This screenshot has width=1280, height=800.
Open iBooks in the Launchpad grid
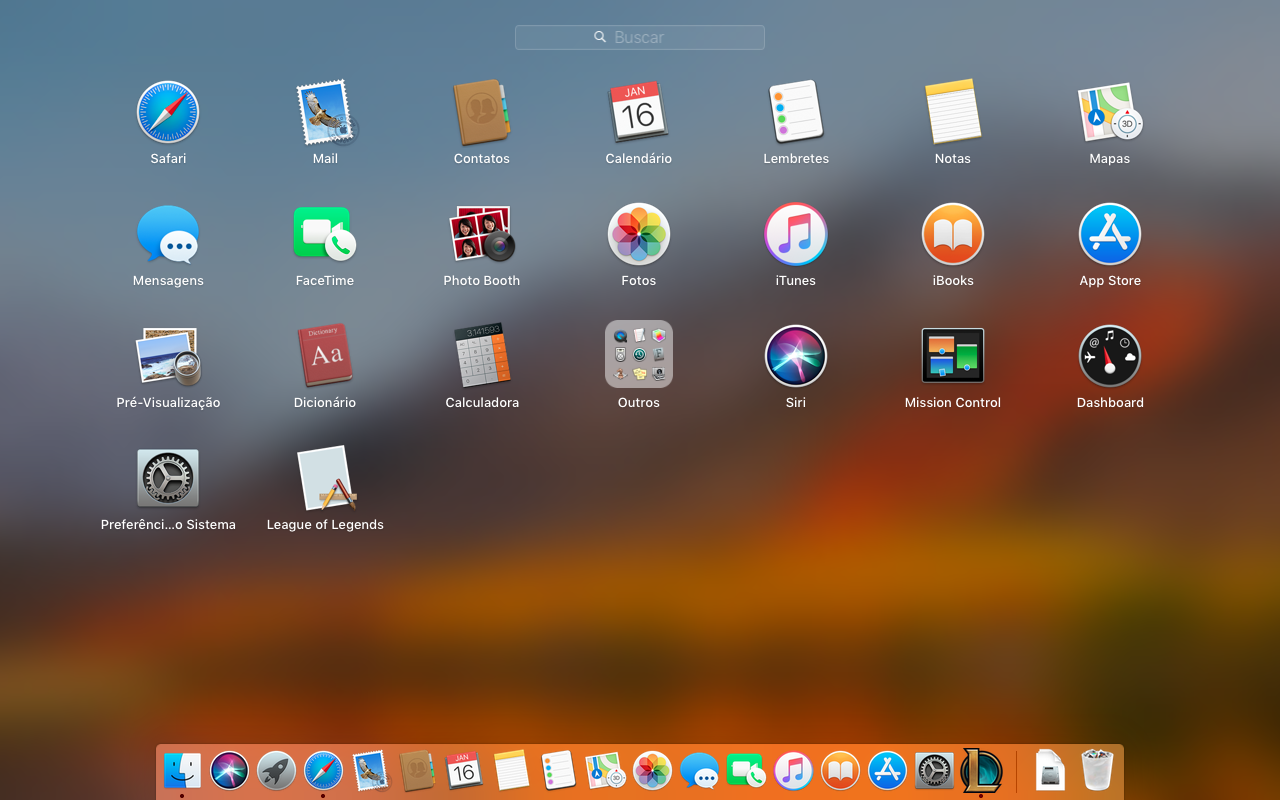click(x=953, y=234)
